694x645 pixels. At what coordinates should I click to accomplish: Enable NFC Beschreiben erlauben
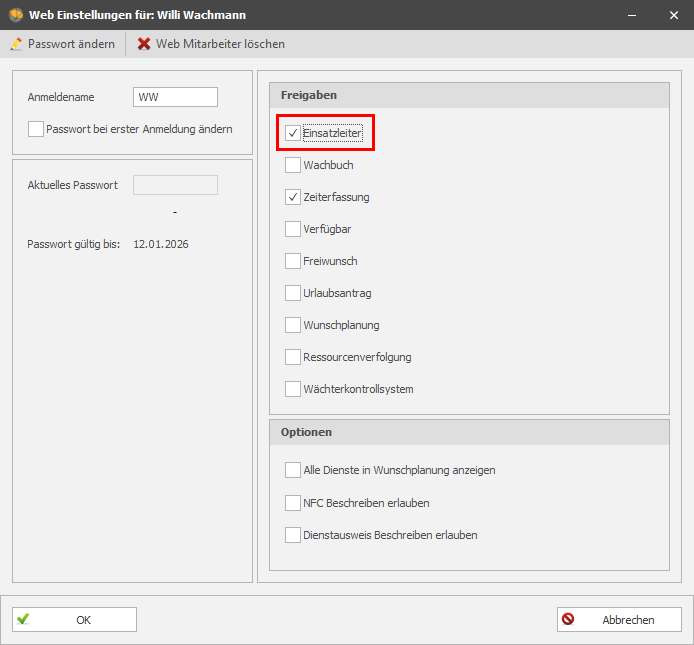[293, 503]
